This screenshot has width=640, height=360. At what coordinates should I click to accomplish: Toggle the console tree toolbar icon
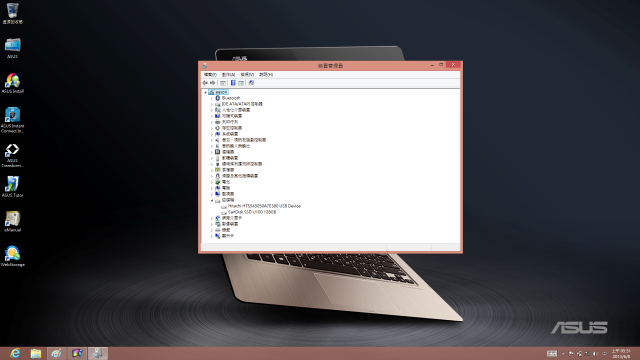click(223, 83)
